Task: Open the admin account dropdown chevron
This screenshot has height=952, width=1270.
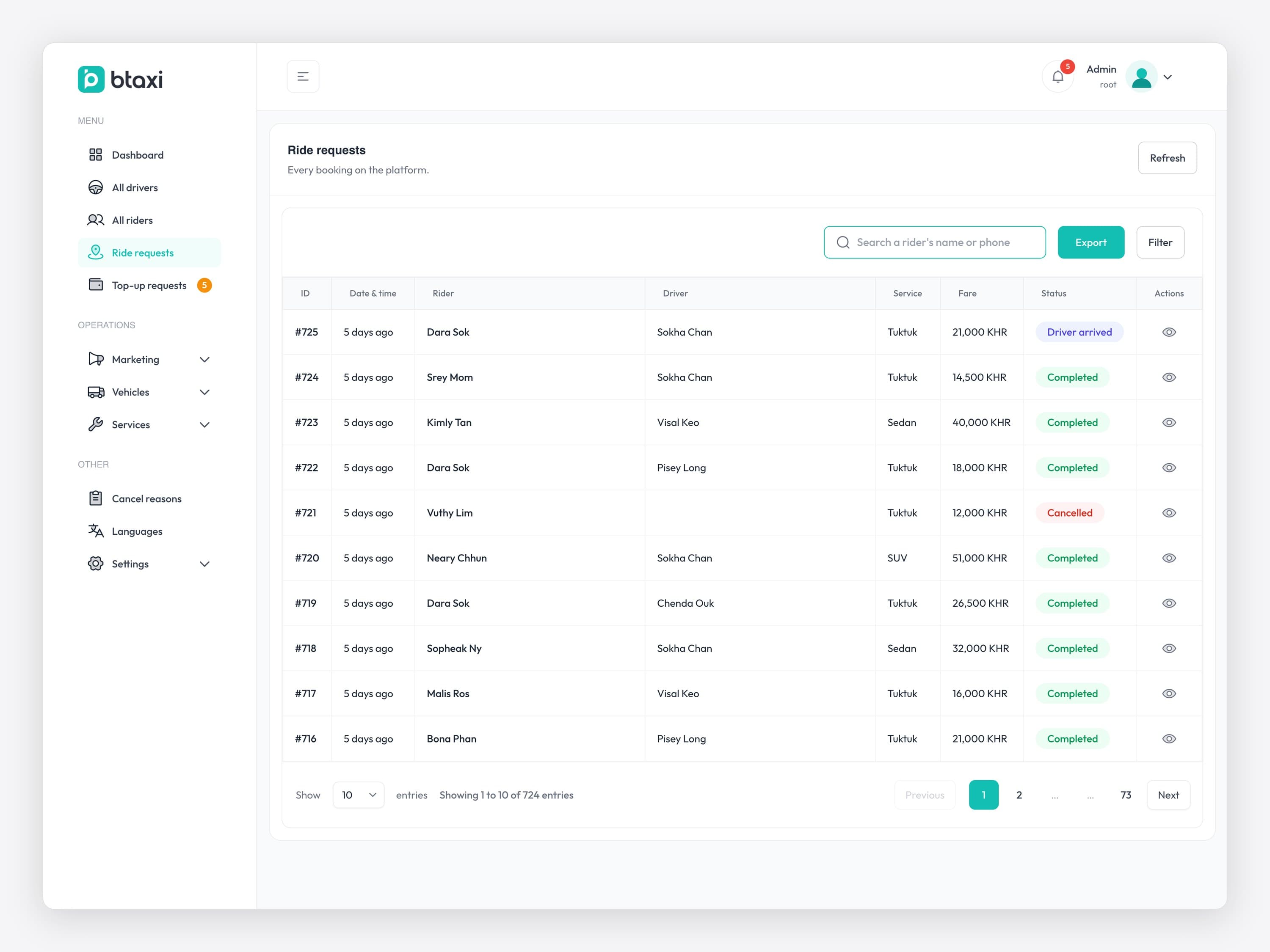Action: (1167, 77)
